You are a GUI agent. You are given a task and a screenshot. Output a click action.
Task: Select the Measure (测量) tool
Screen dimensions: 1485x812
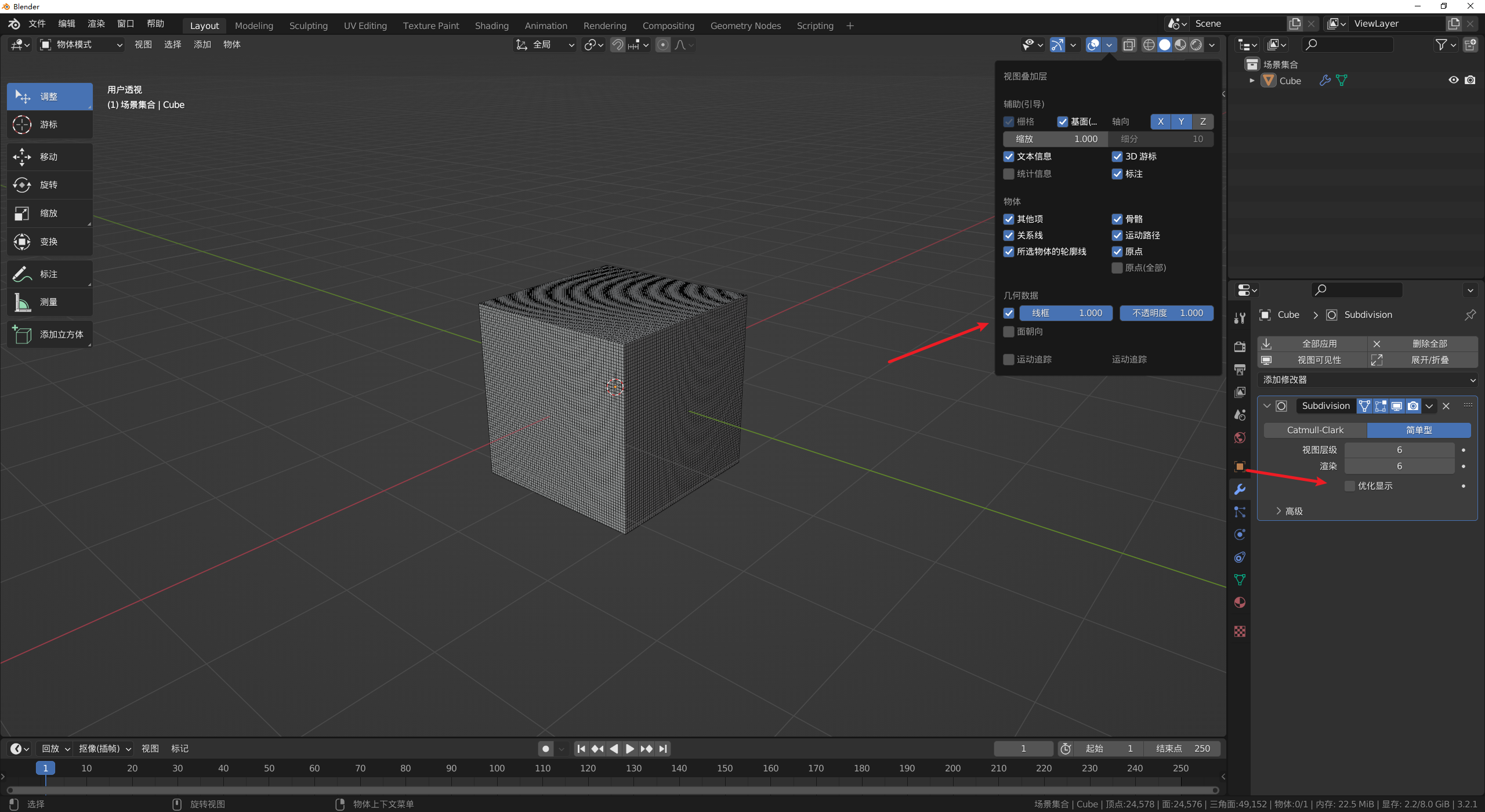click(49, 302)
